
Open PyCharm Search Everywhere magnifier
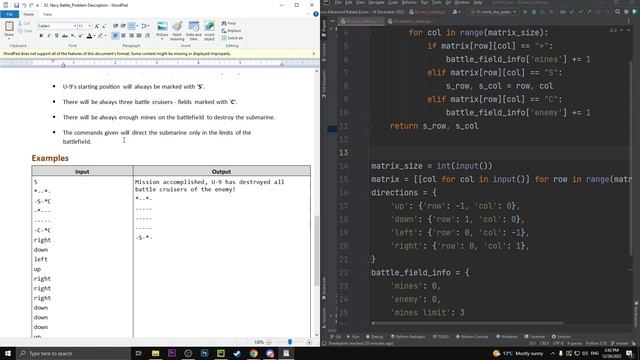(618, 12)
